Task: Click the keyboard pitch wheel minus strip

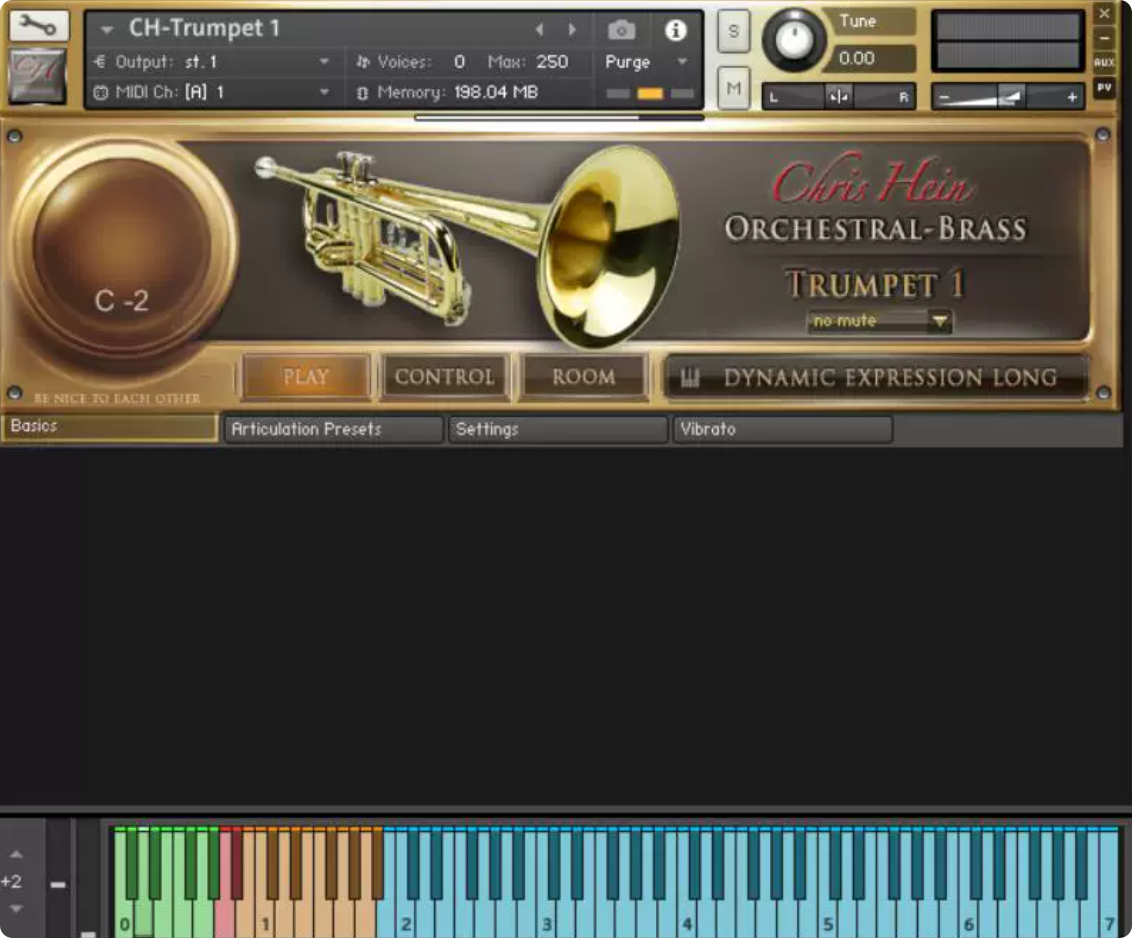Action: pyautogui.click(x=58, y=884)
